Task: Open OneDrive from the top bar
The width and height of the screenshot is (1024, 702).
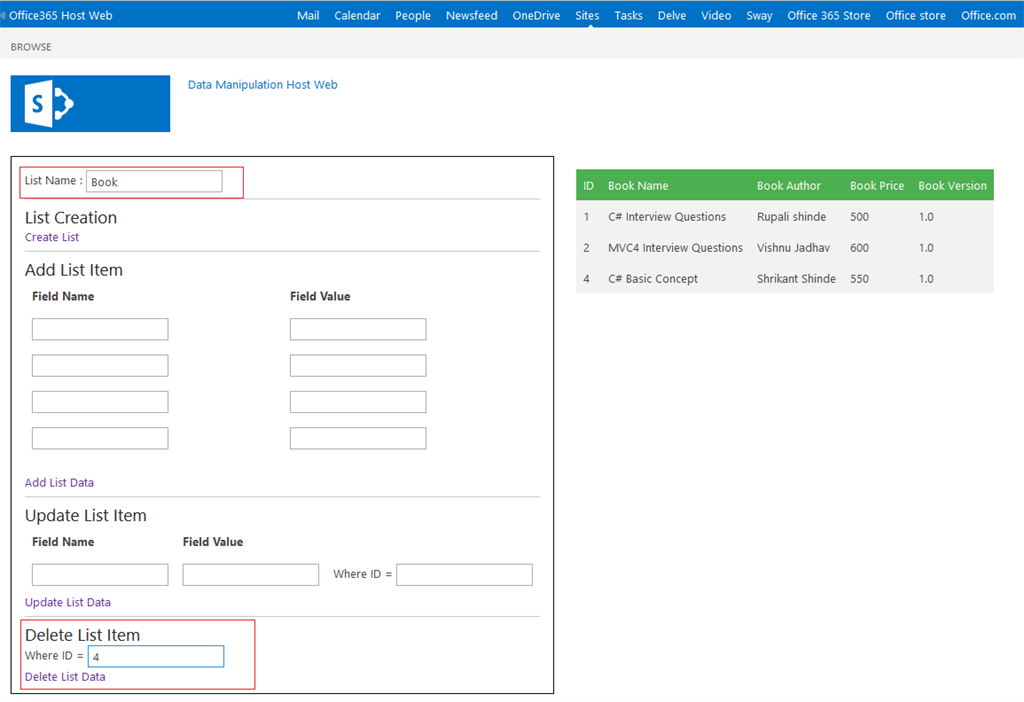Action: pyautogui.click(x=536, y=15)
